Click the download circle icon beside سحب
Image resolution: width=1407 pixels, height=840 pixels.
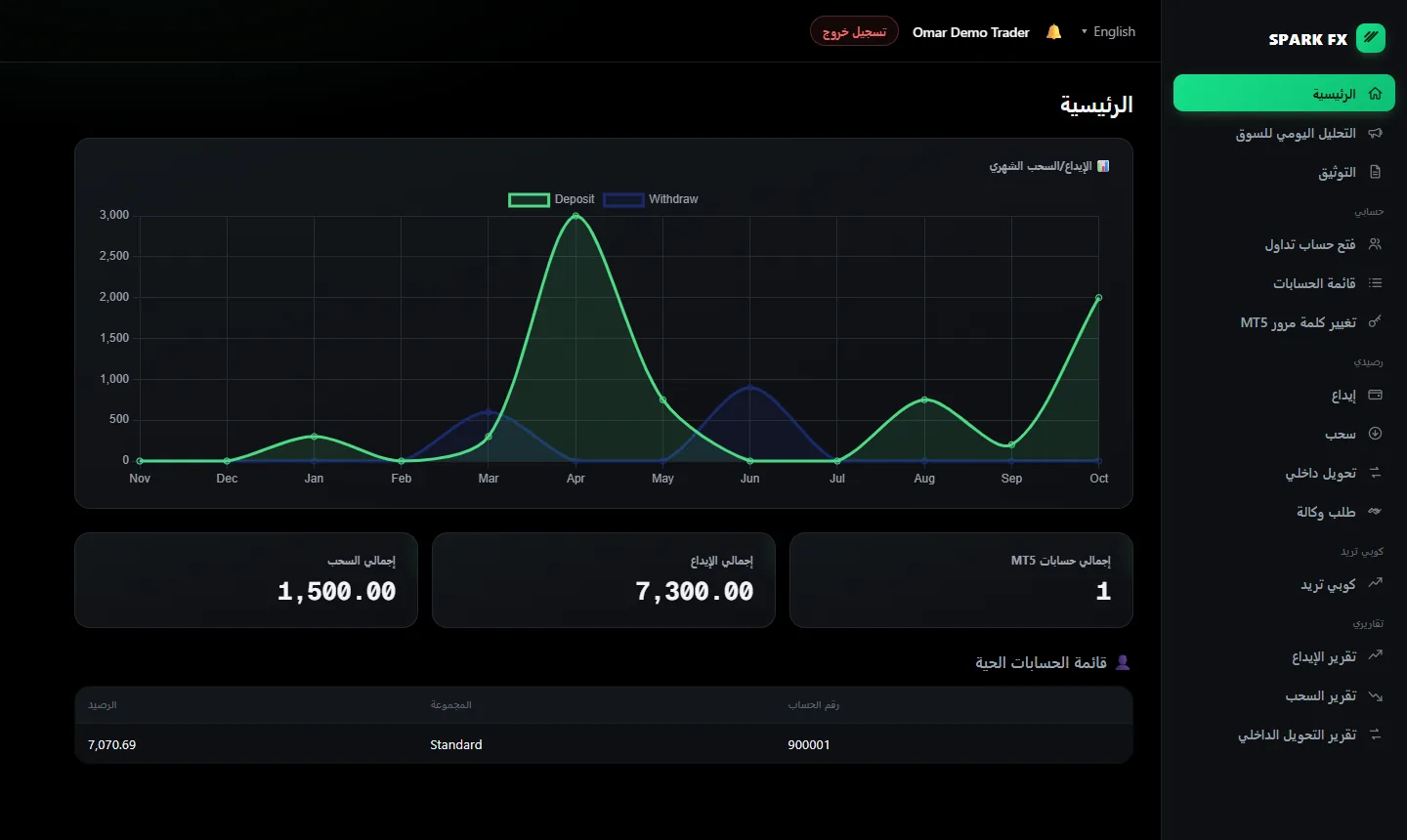[x=1376, y=434]
